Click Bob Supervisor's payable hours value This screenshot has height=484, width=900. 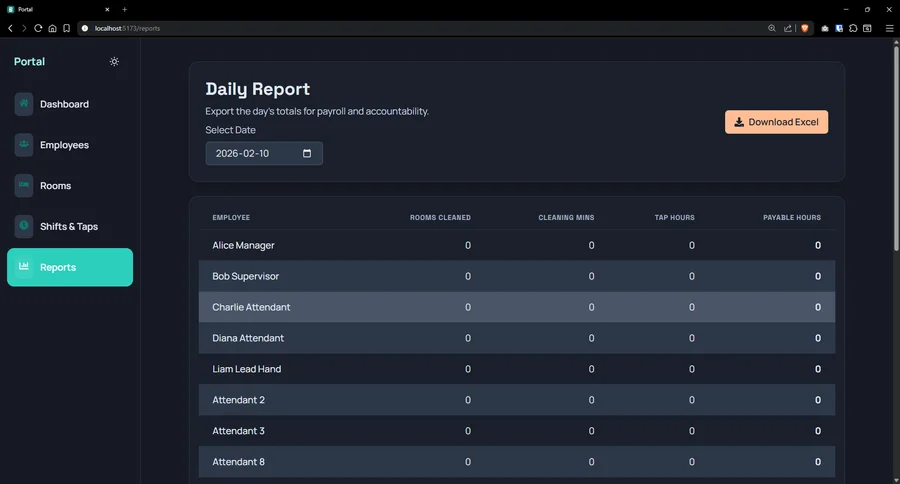tap(818, 276)
